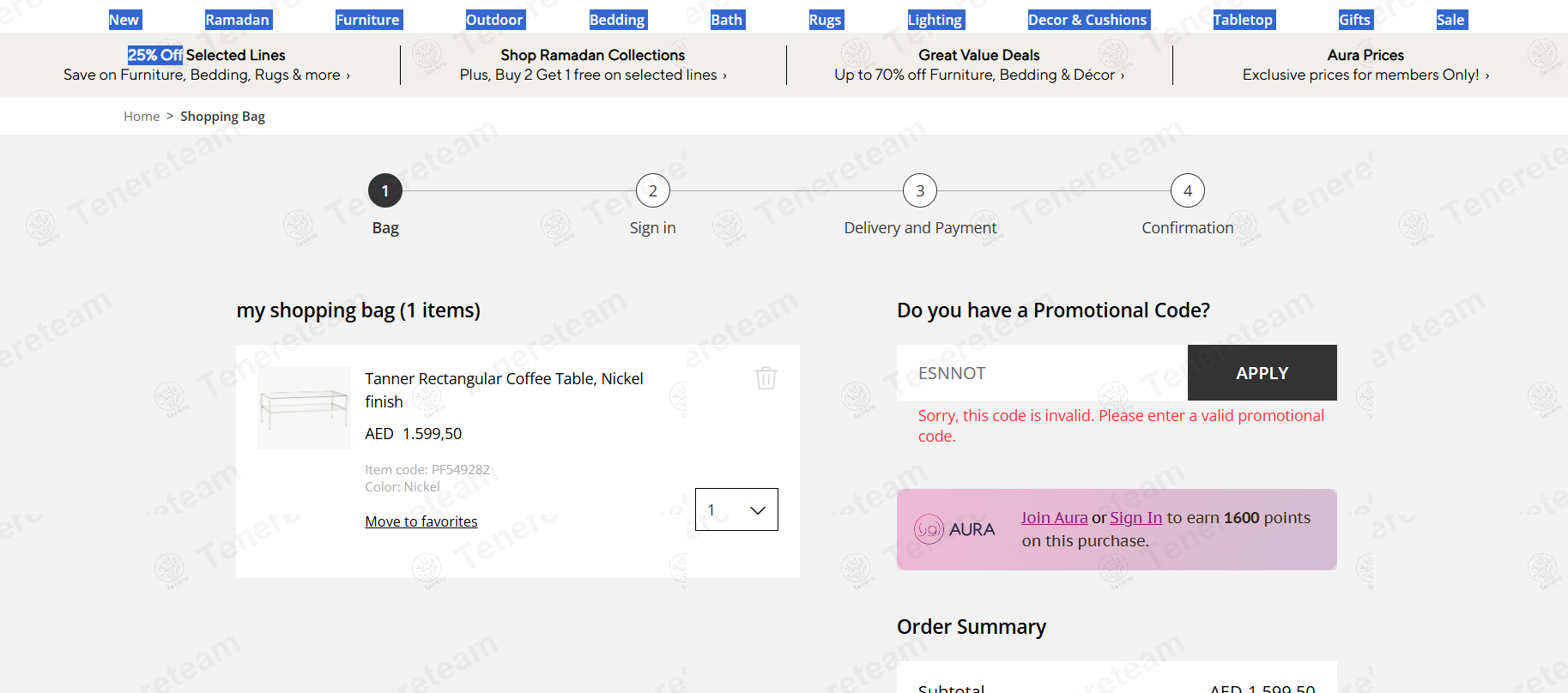Click the Join Aura link
The width and height of the screenshot is (1568, 693).
(1054, 517)
